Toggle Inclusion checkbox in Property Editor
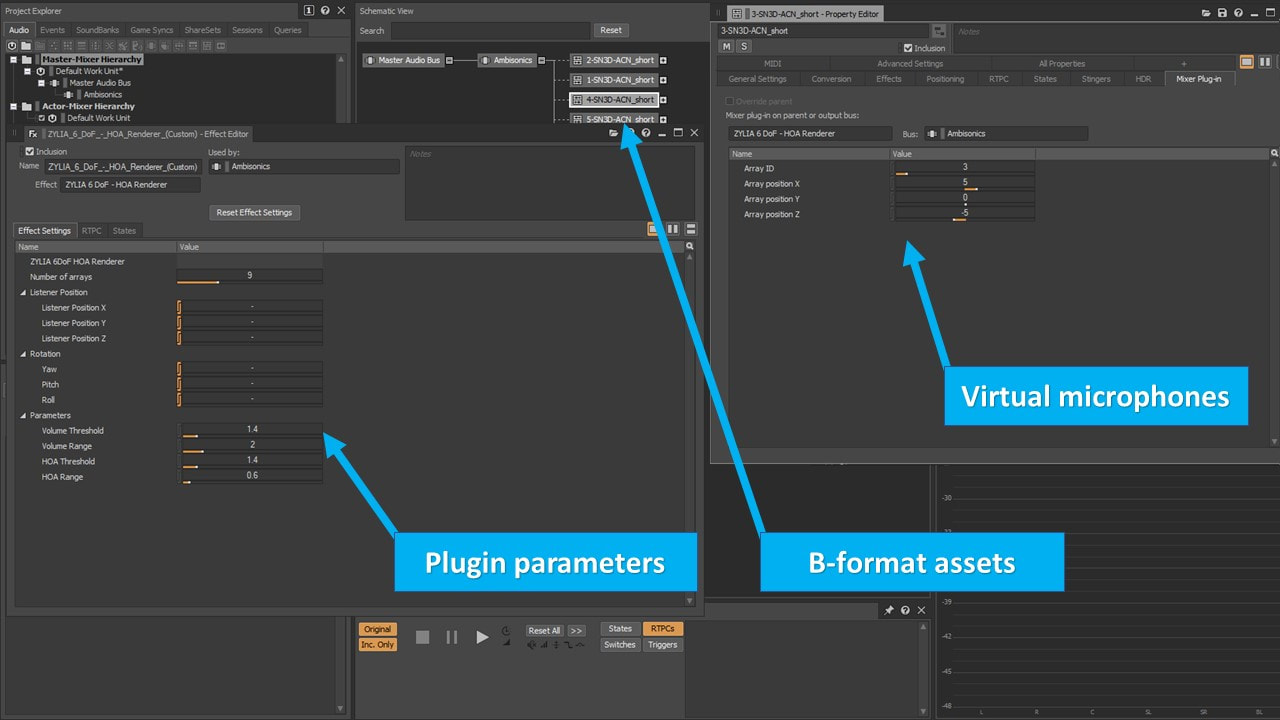This screenshot has width=1280, height=720. coord(908,48)
